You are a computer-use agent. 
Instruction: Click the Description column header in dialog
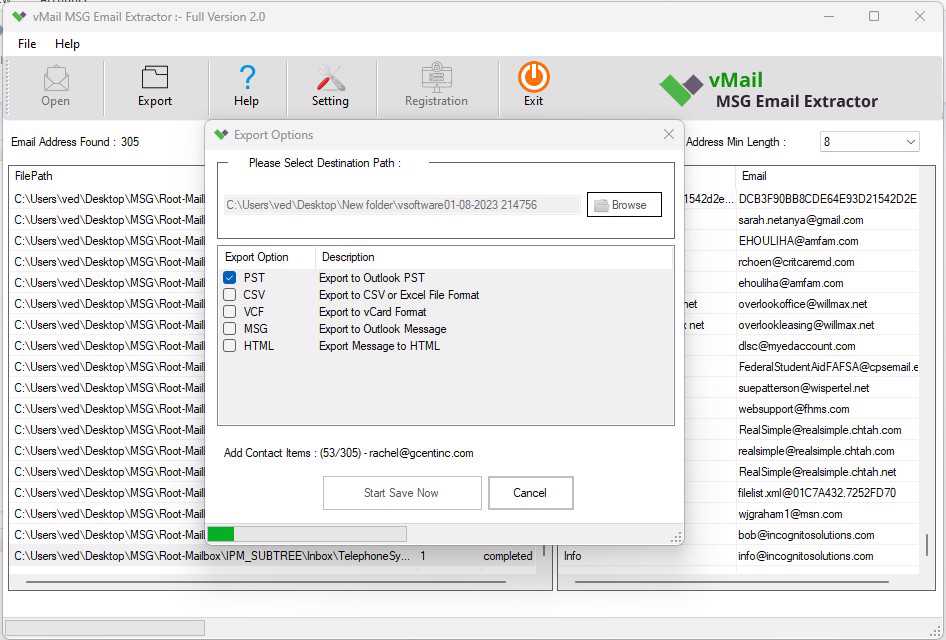348,257
